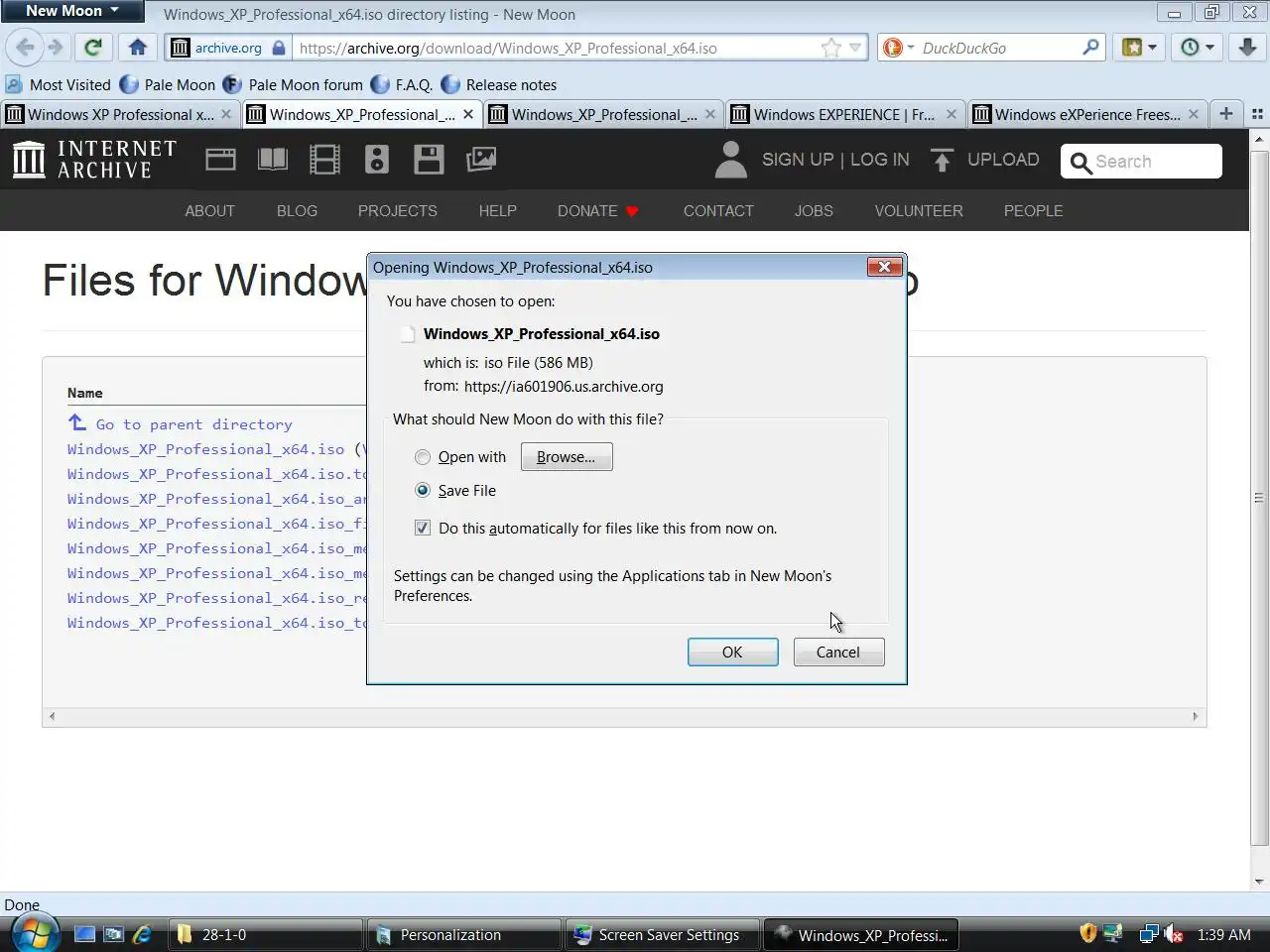Viewport: 1270px width, 952px height.
Task: Open the Web (Wayback) icon in Archive header
Action: coord(220,160)
